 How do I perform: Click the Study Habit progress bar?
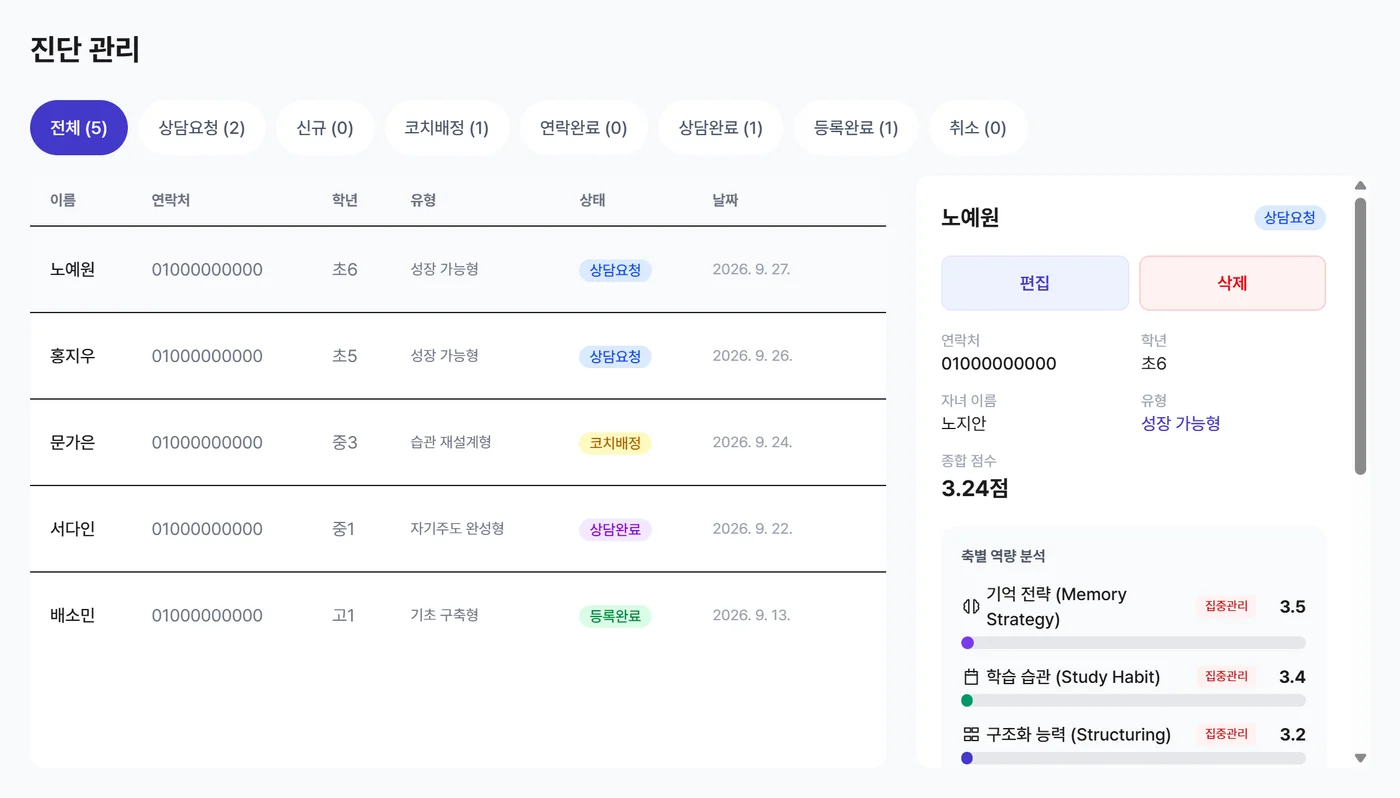coord(1133,701)
